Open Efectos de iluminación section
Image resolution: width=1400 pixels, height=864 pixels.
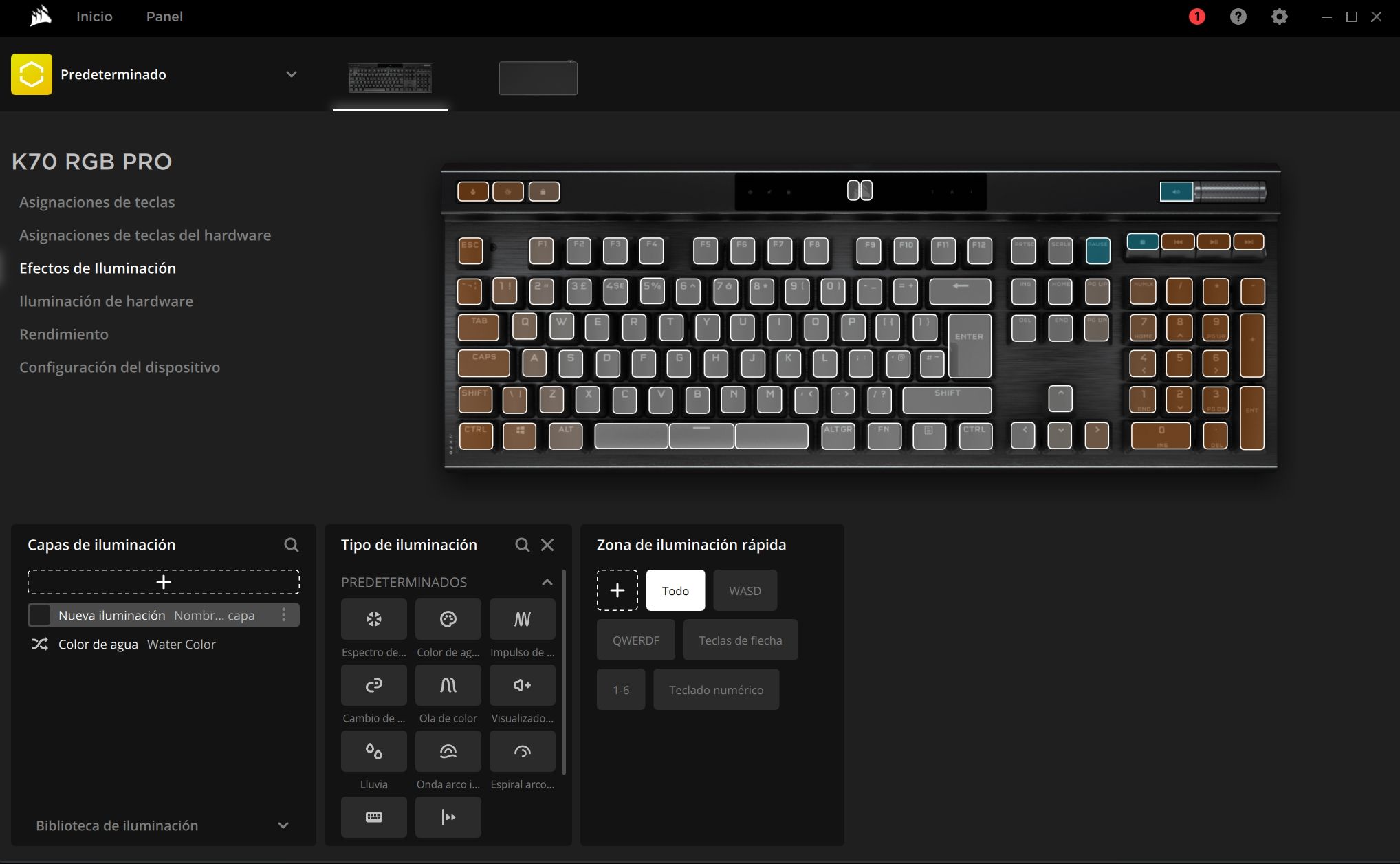98,268
